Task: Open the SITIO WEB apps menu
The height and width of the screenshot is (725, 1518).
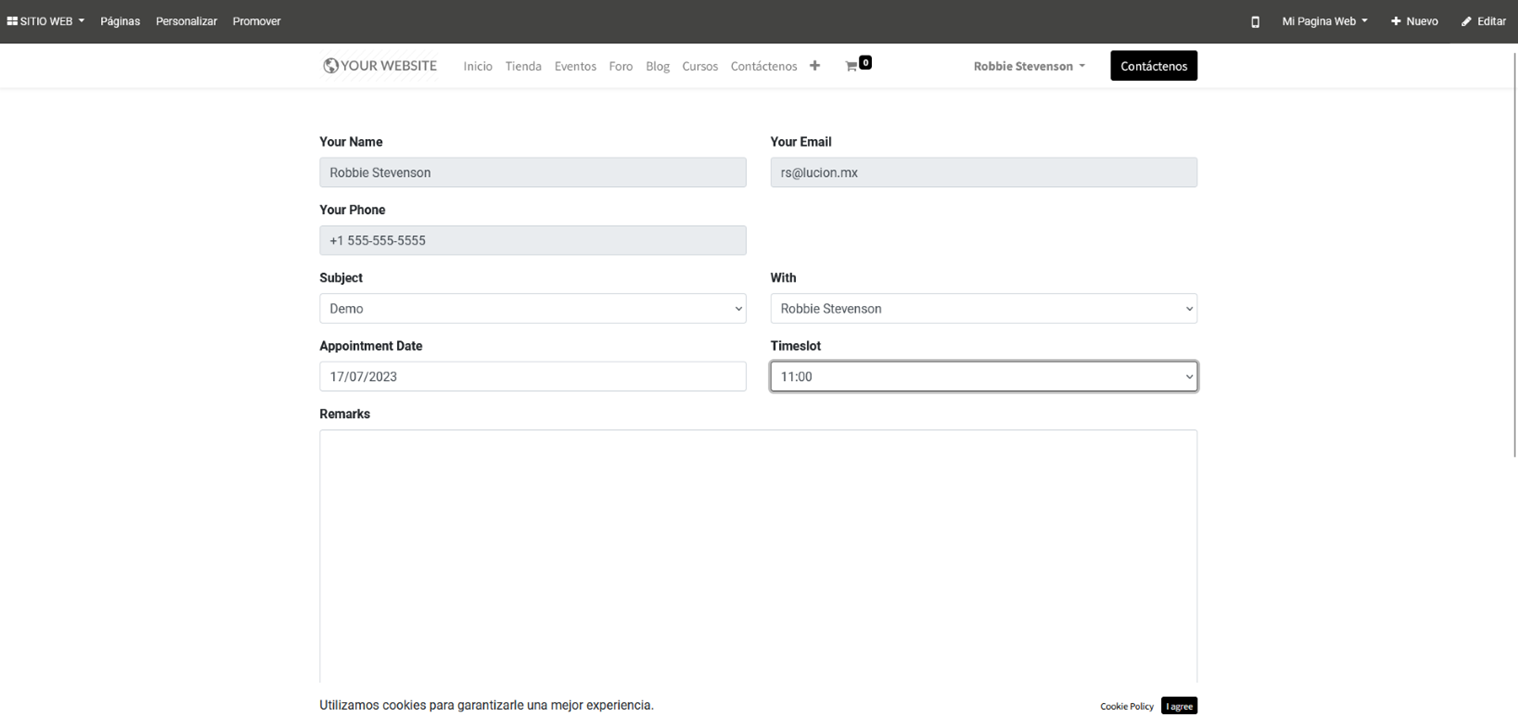Action: [45, 21]
